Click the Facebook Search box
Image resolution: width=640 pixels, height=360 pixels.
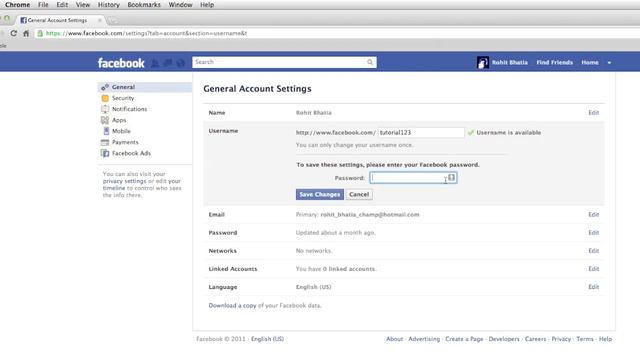click(284, 62)
